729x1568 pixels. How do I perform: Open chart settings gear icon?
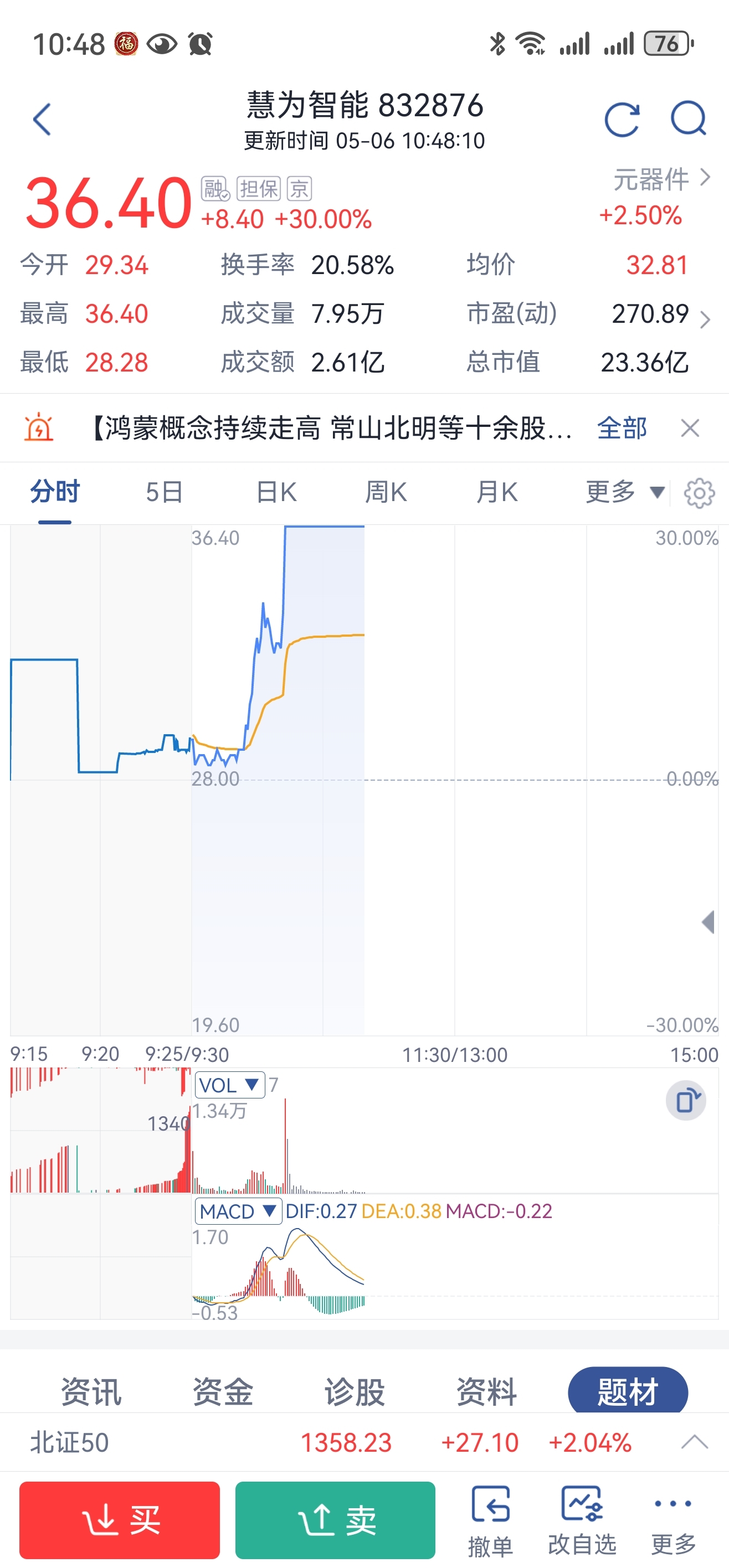pos(699,493)
